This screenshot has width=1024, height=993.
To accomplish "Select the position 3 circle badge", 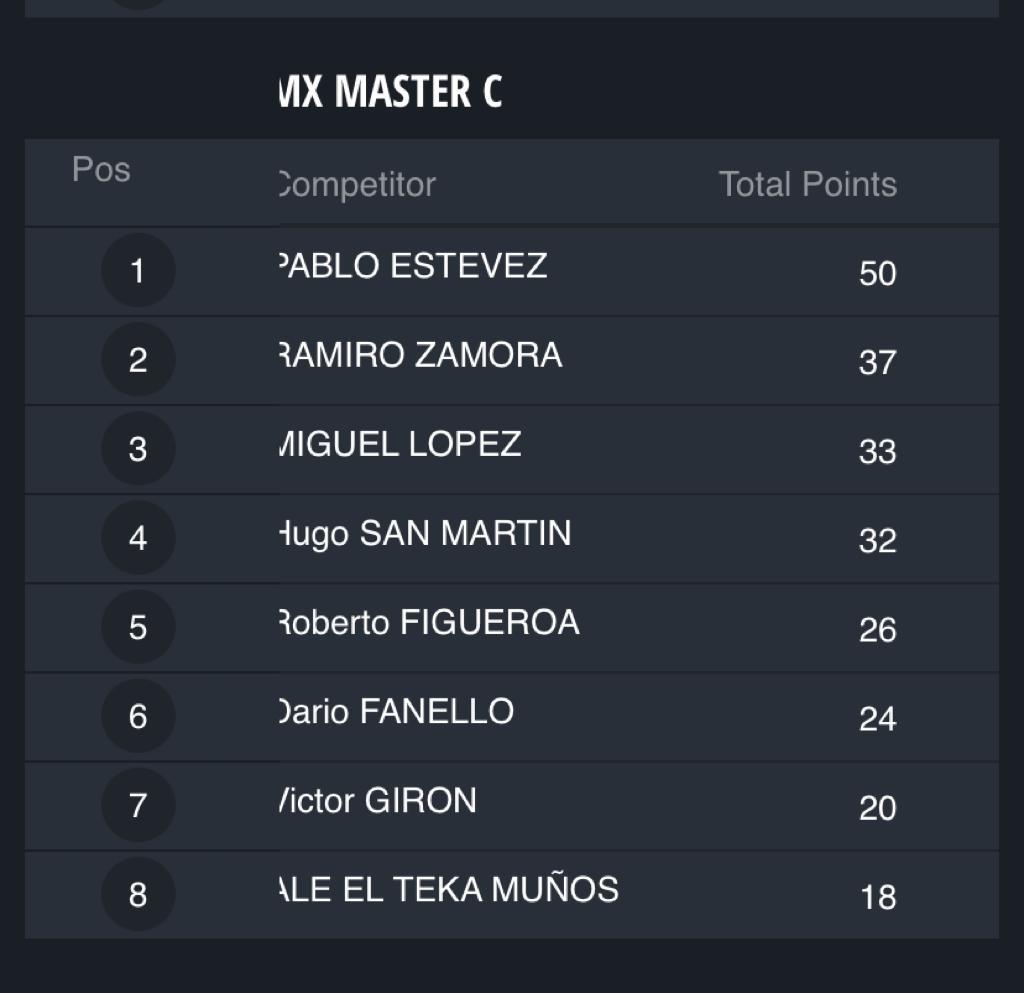I will (x=138, y=449).
